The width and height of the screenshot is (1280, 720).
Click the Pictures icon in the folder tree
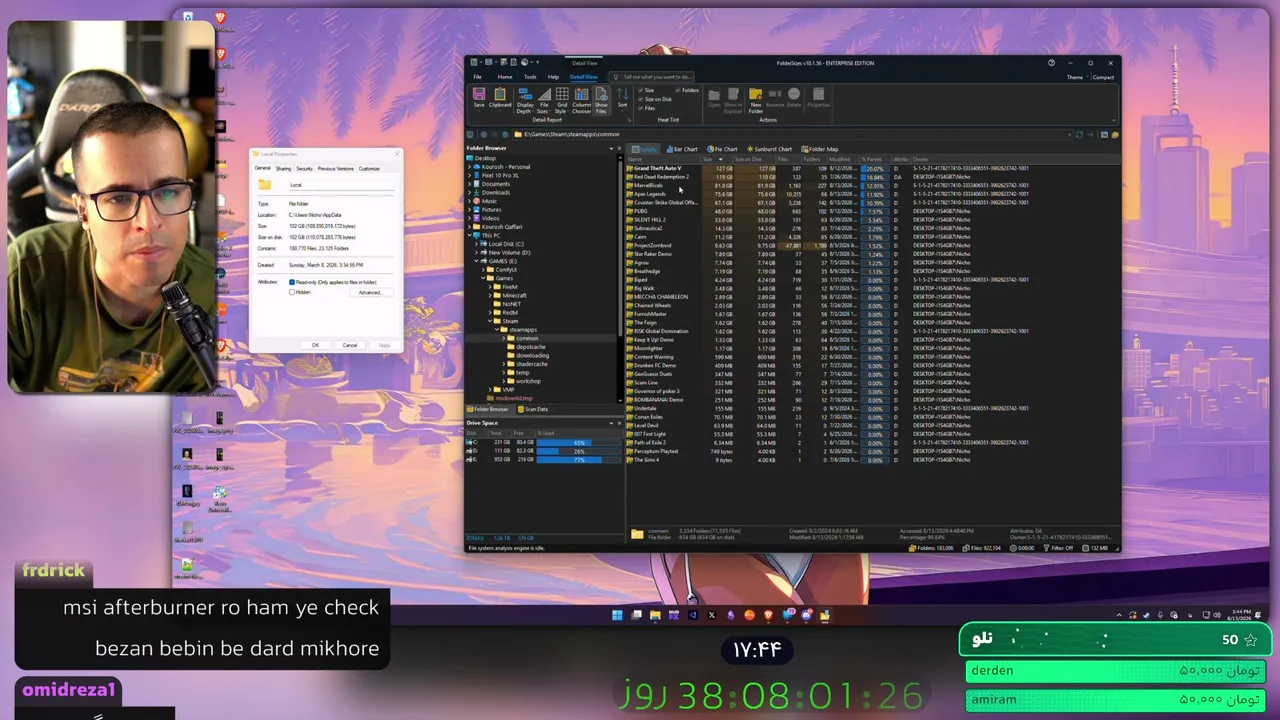click(x=477, y=210)
